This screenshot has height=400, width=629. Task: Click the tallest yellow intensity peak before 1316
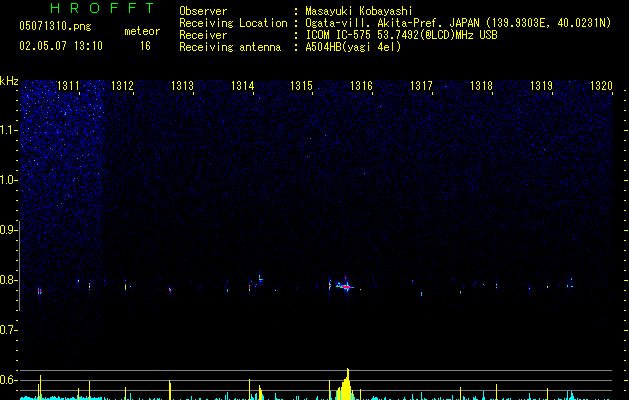click(347, 383)
